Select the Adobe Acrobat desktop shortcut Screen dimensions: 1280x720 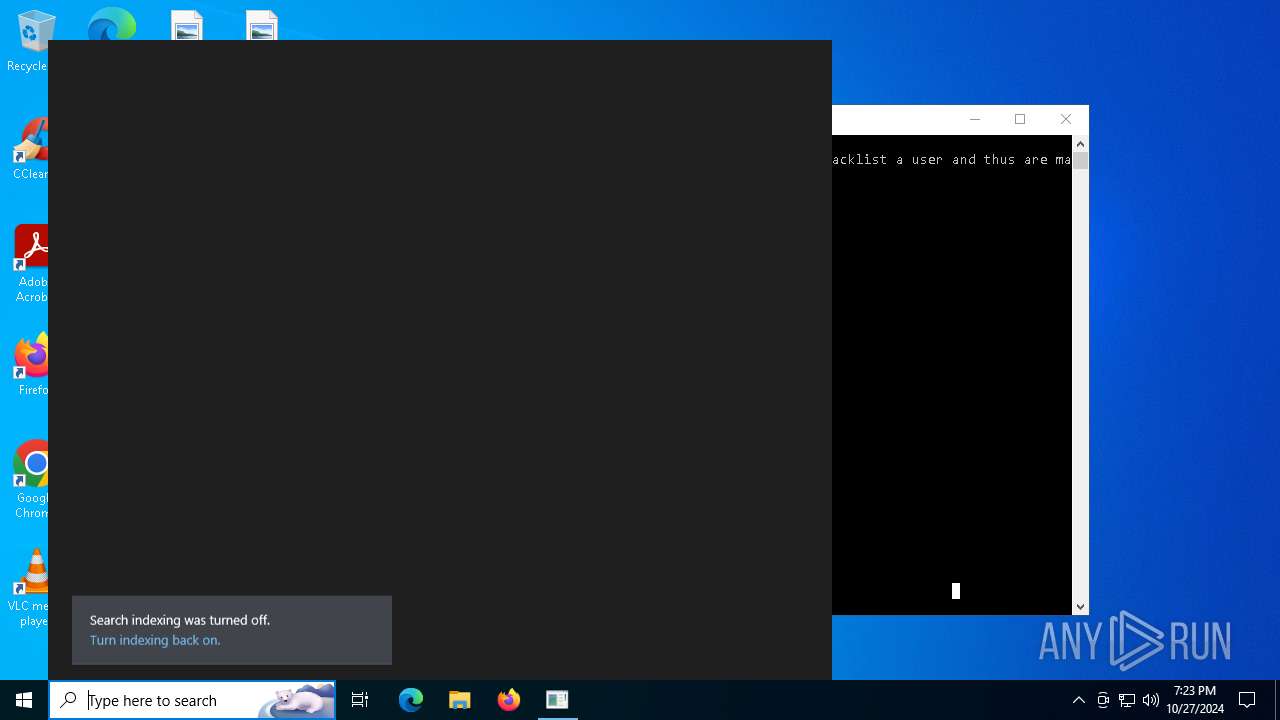click(32, 264)
